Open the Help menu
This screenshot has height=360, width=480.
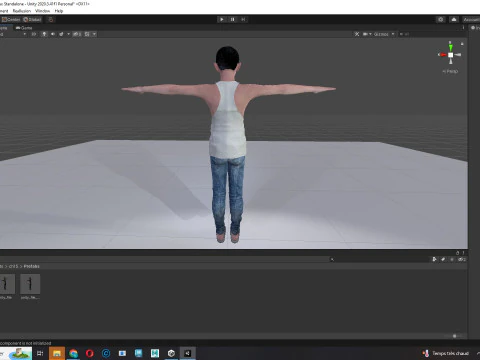[59, 11]
